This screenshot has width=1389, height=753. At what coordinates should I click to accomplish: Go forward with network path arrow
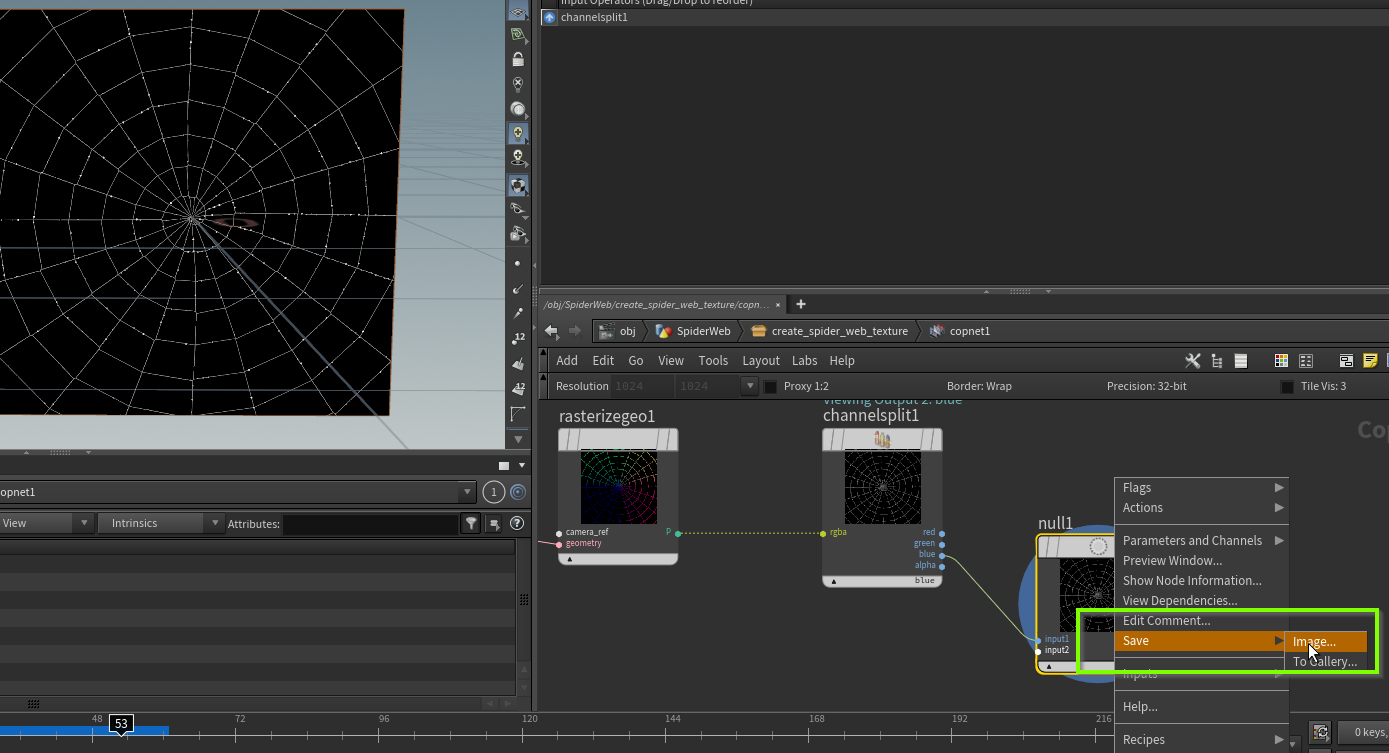tap(575, 331)
